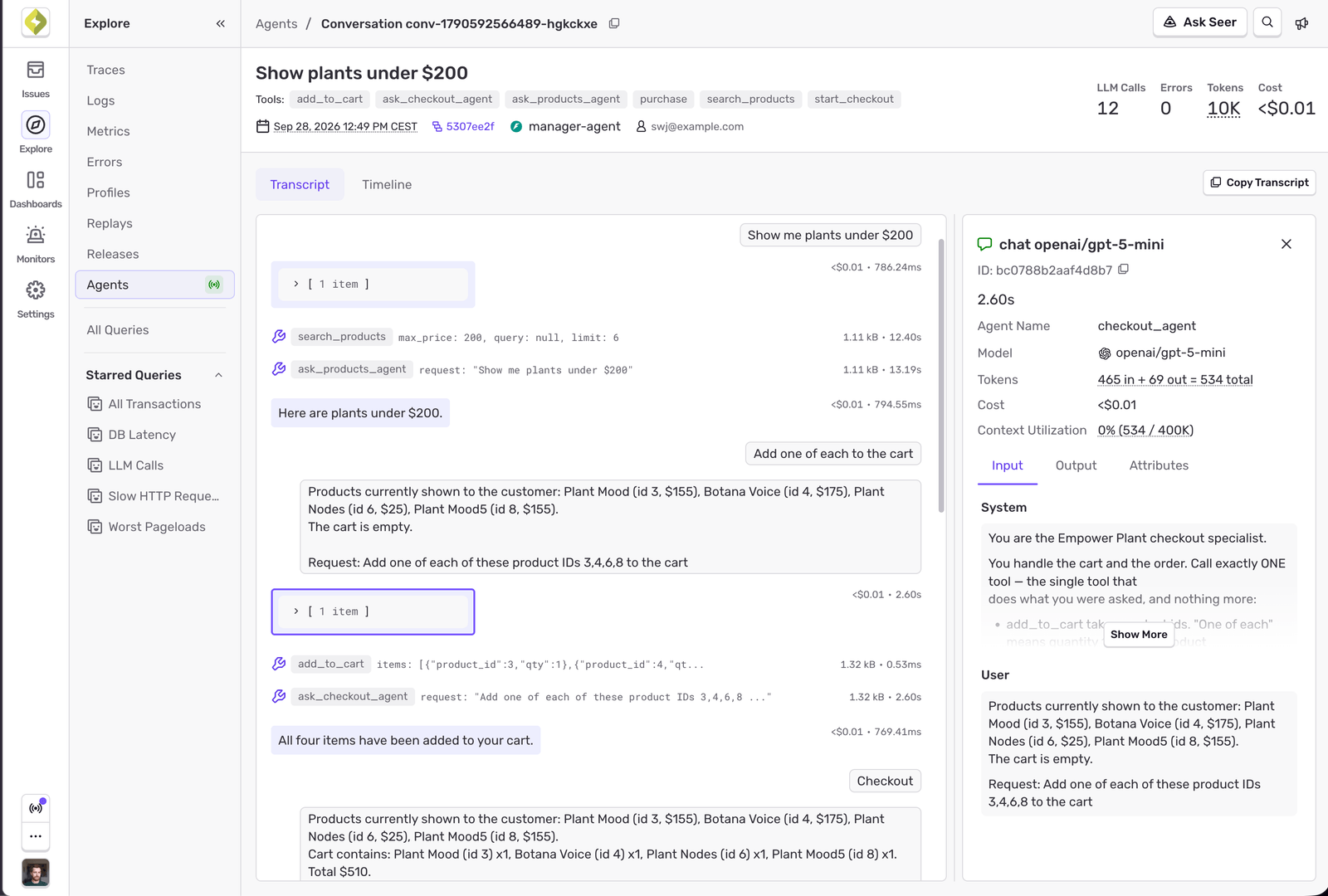Click the Sentry logo icon
Screen dimensions: 1328x896
point(36,22)
